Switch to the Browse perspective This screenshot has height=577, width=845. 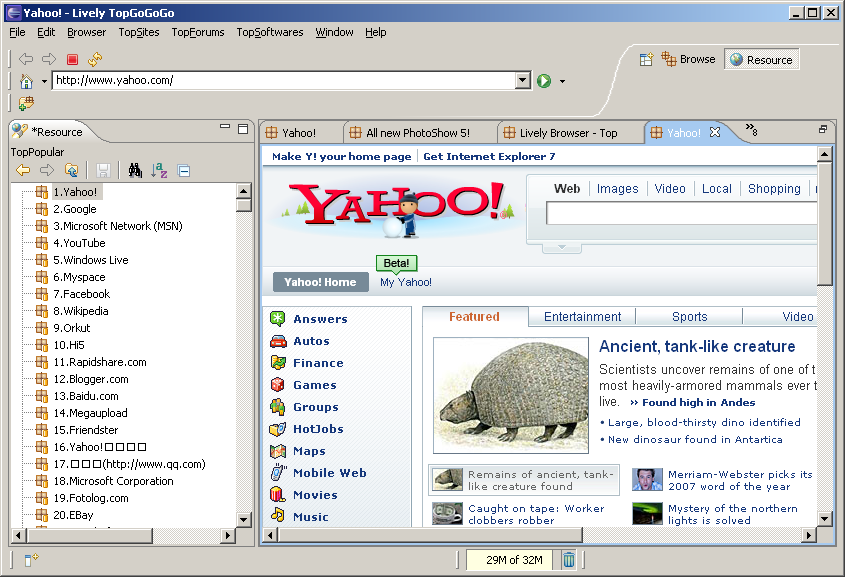[688, 59]
